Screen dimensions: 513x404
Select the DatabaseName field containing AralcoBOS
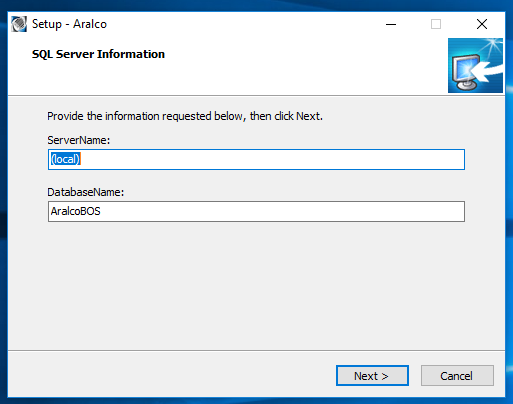(256, 211)
